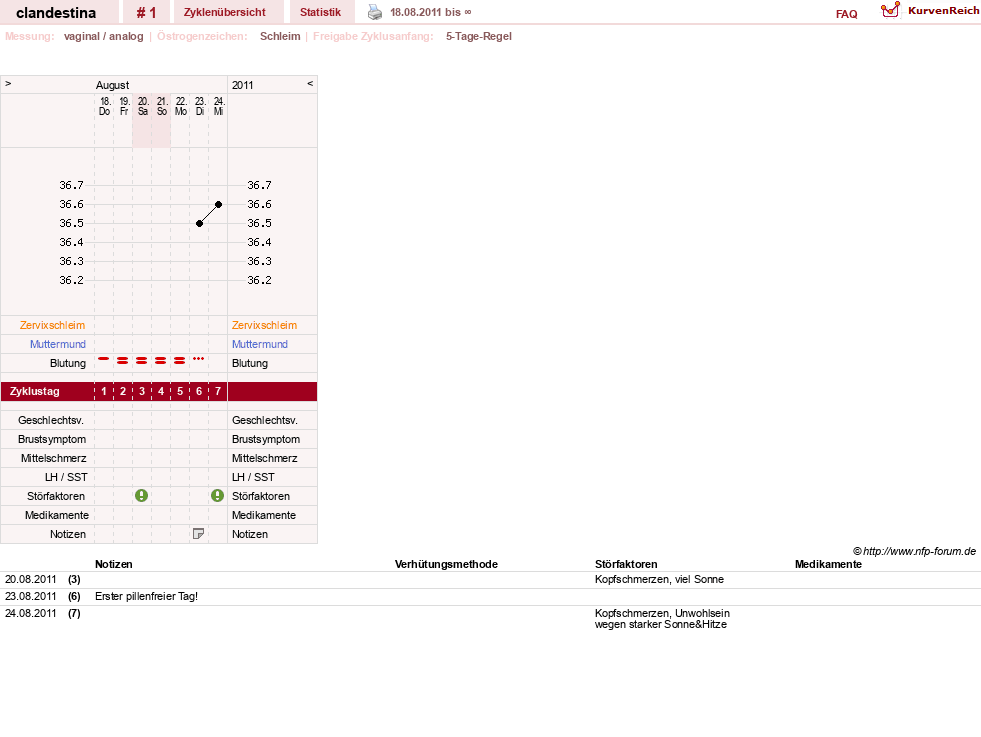This screenshot has width=981, height=737.
Task: Click the left Mittelschmerz row label
Action: click(x=54, y=459)
